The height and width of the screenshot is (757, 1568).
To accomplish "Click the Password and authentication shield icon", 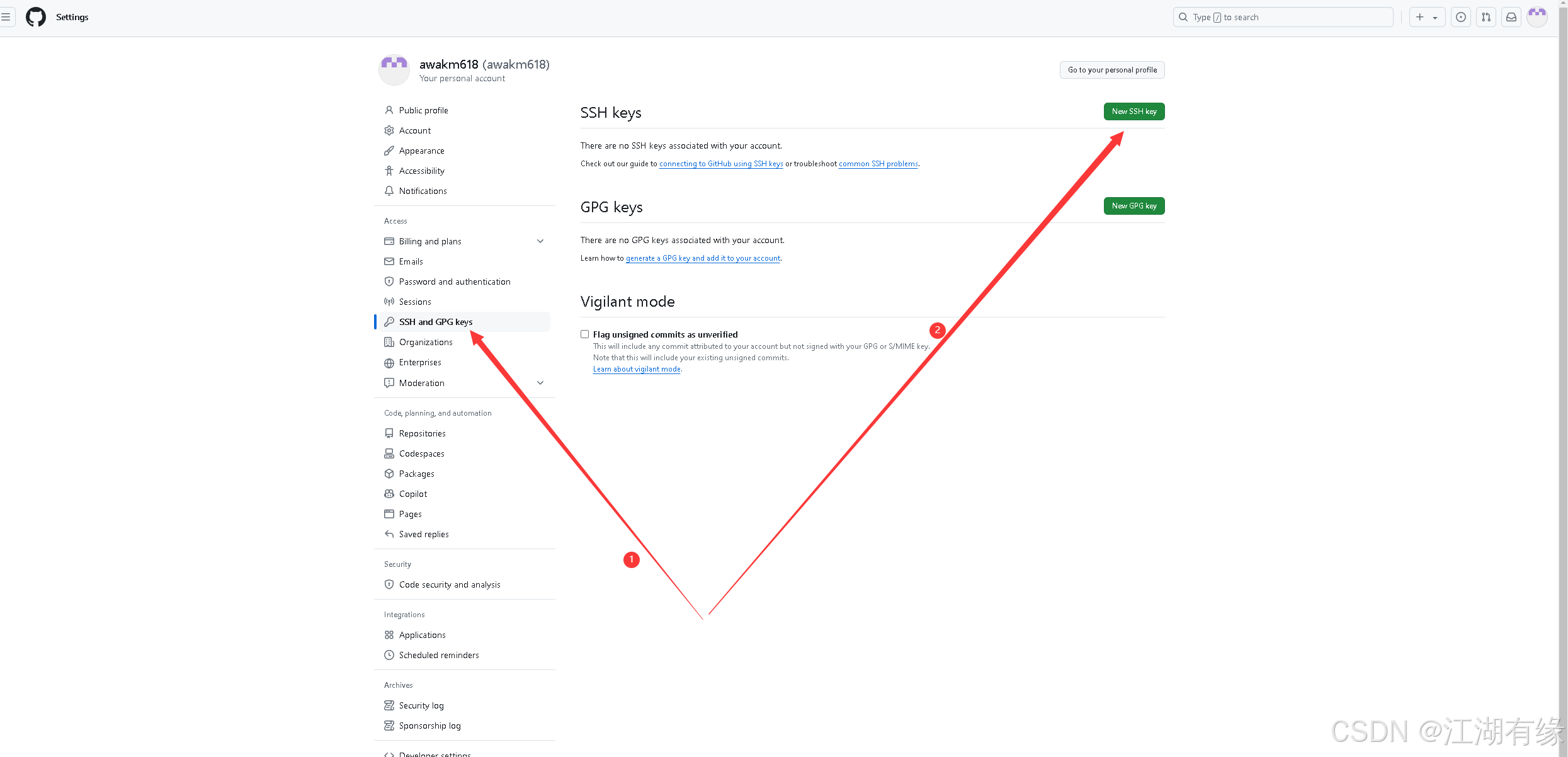I will (x=389, y=282).
